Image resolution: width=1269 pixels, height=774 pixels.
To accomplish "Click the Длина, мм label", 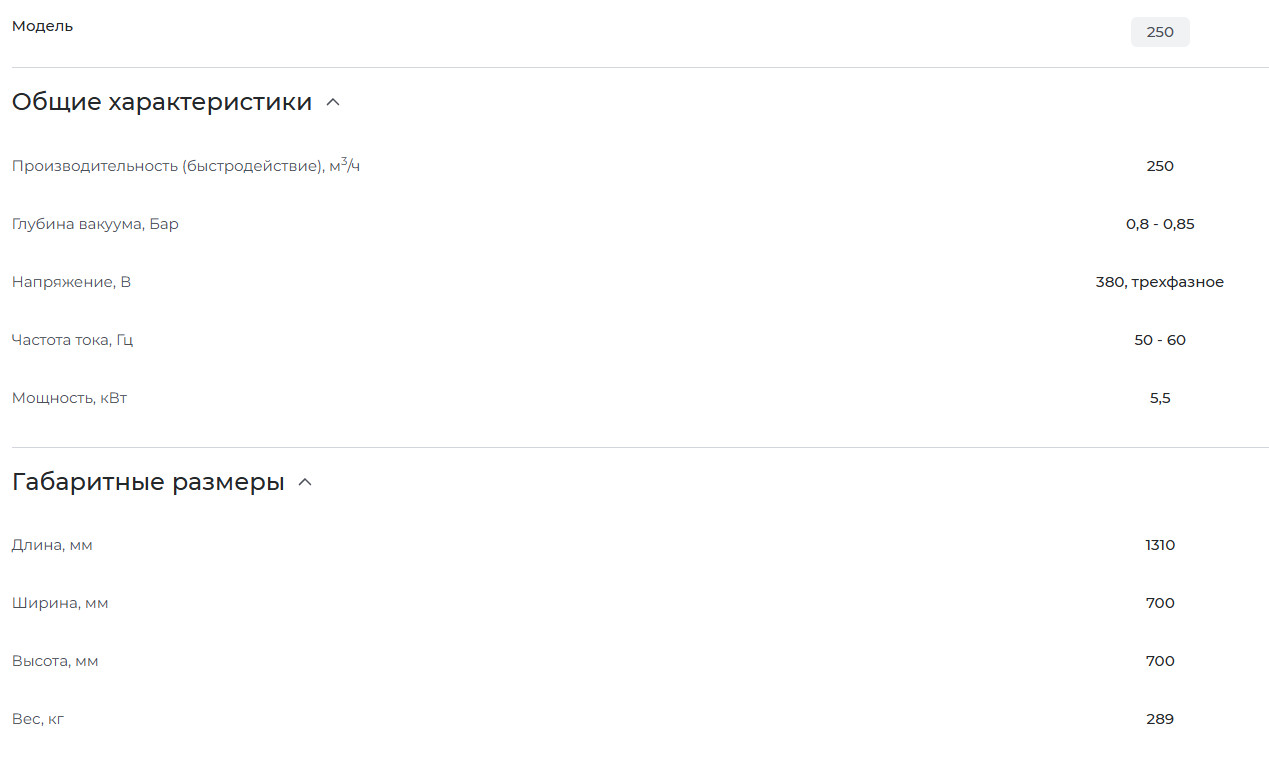I will [52, 545].
